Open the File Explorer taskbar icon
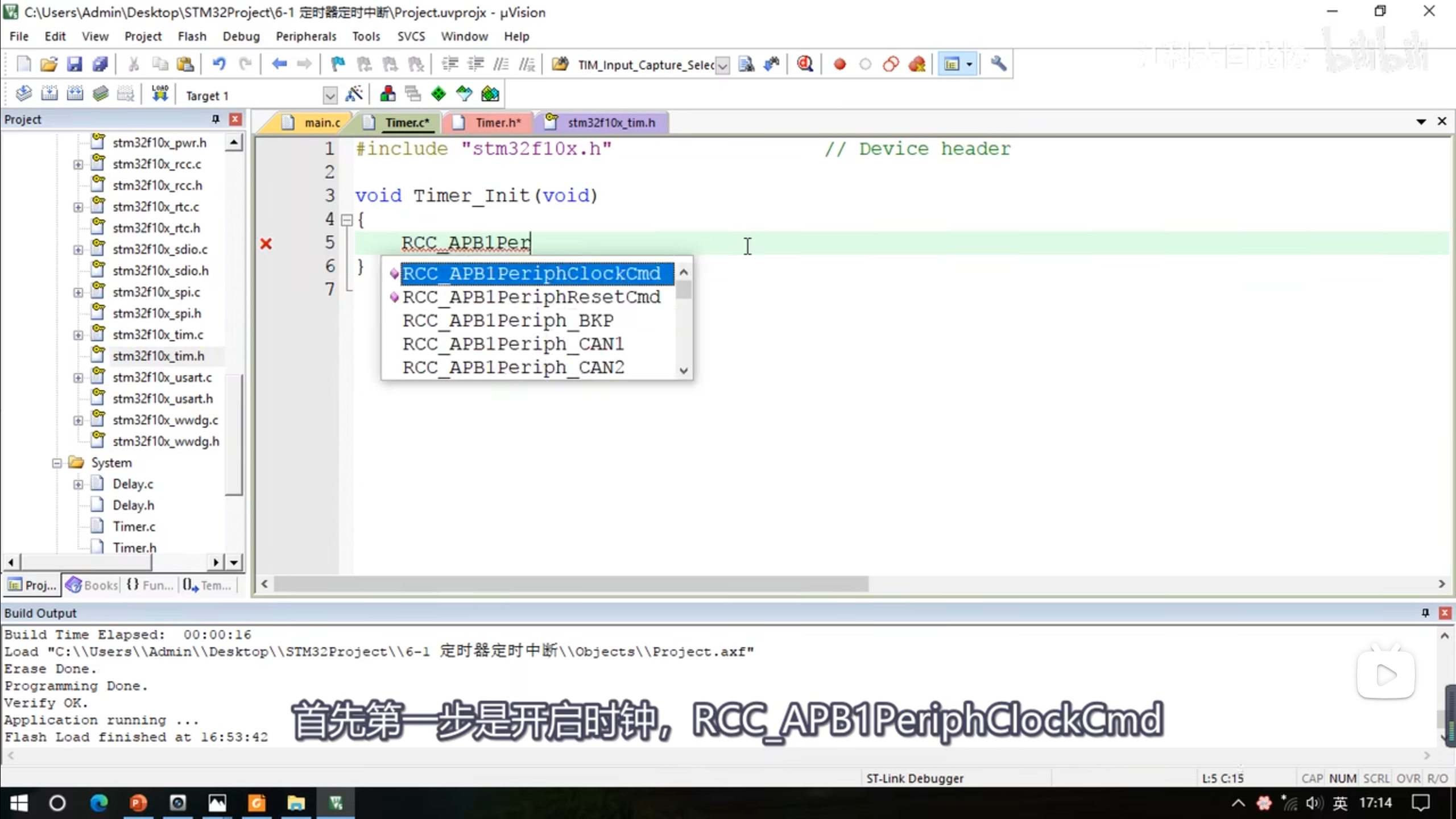Viewport: 1456px width, 819px height. coord(295,803)
